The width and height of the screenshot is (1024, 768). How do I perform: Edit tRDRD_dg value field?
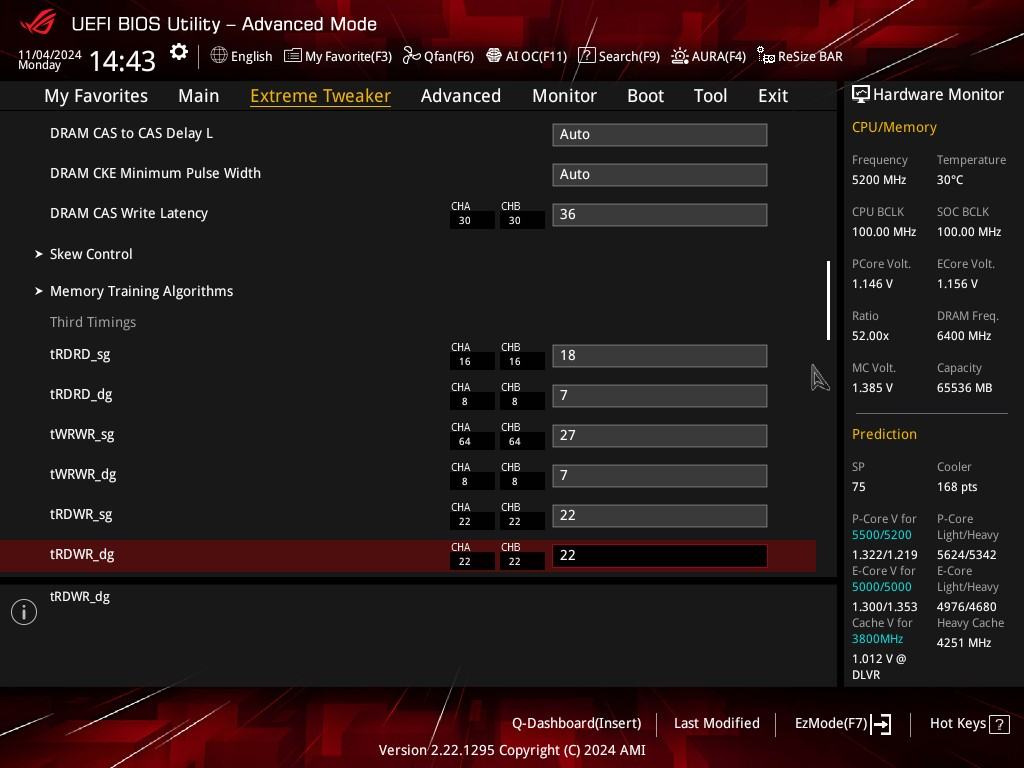(660, 396)
